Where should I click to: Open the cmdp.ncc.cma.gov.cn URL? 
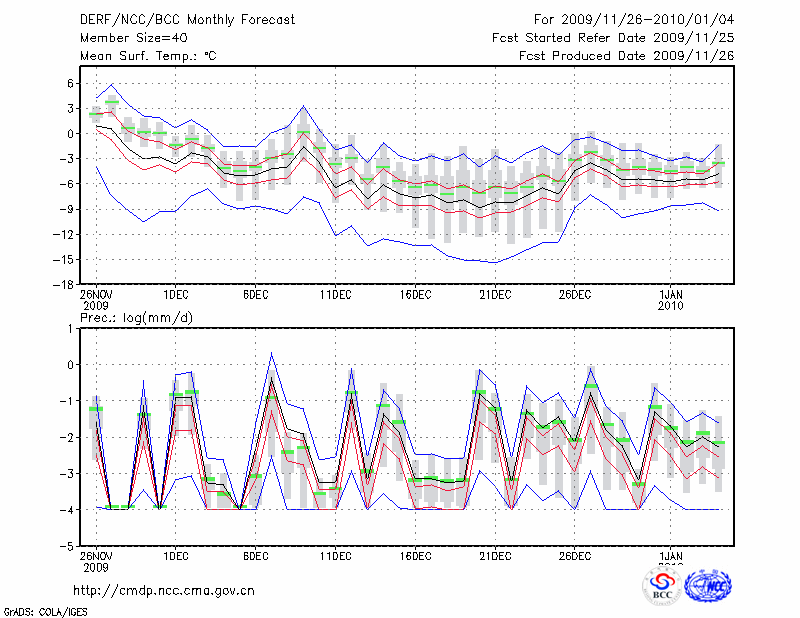[164, 590]
